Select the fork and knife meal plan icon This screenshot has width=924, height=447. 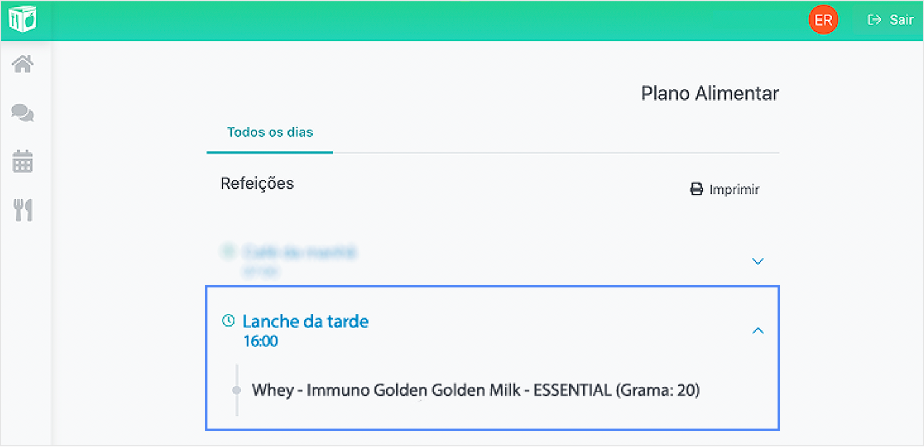pyautogui.click(x=22, y=209)
